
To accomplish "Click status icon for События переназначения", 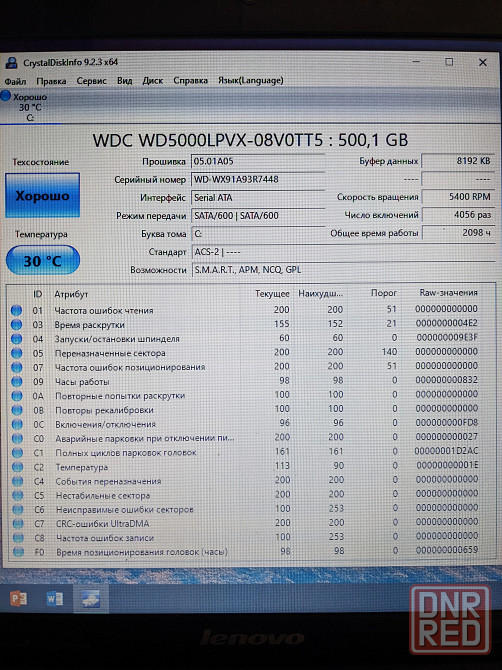I will pos(18,481).
